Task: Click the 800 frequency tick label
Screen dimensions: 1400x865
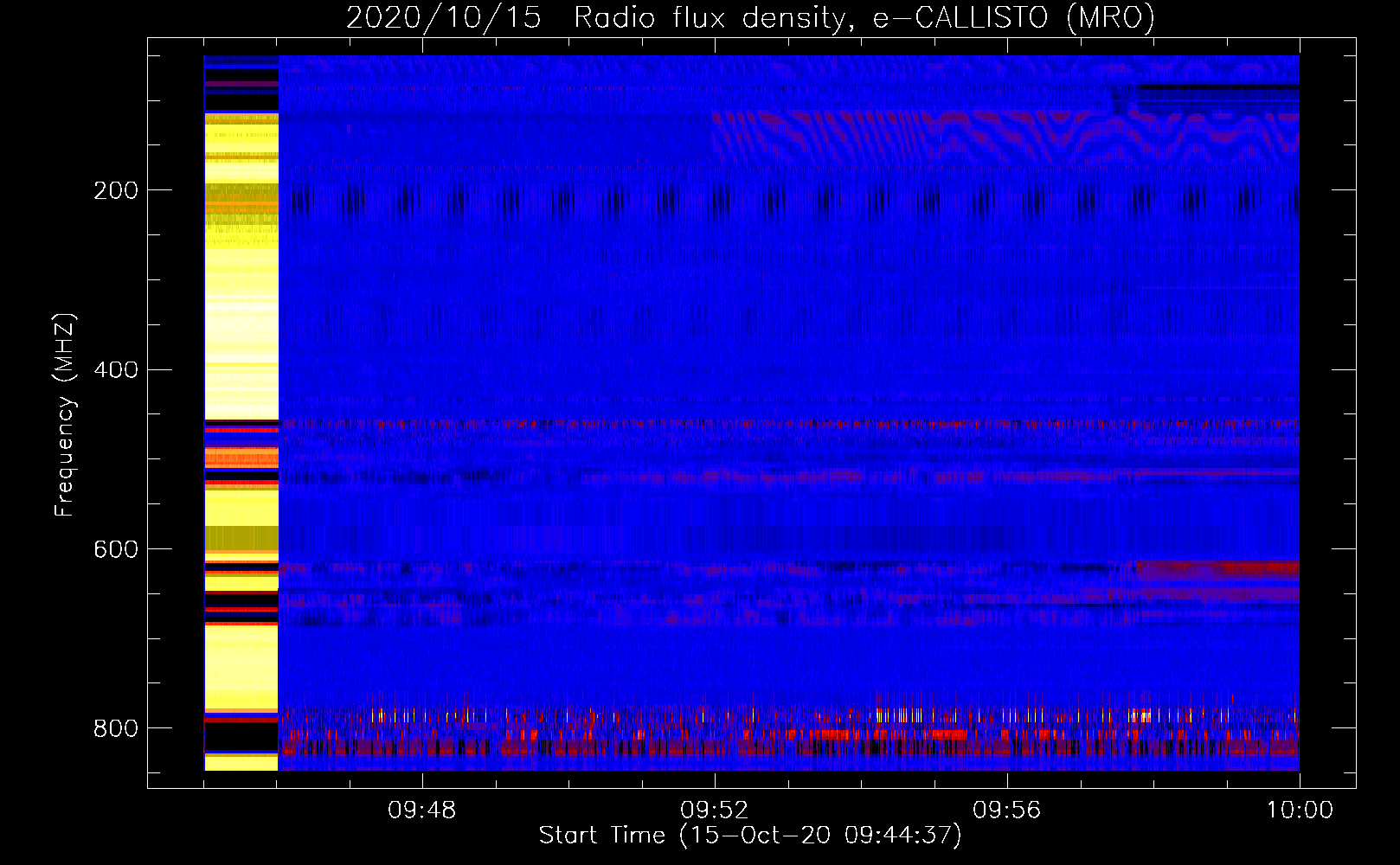Action: [116, 728]
